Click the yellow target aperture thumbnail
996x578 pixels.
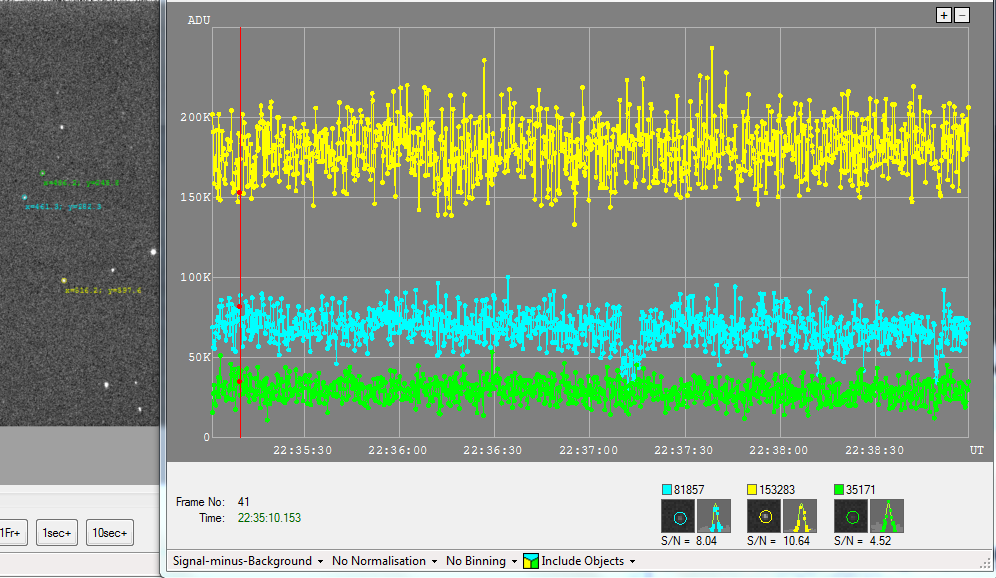point(765,517)
